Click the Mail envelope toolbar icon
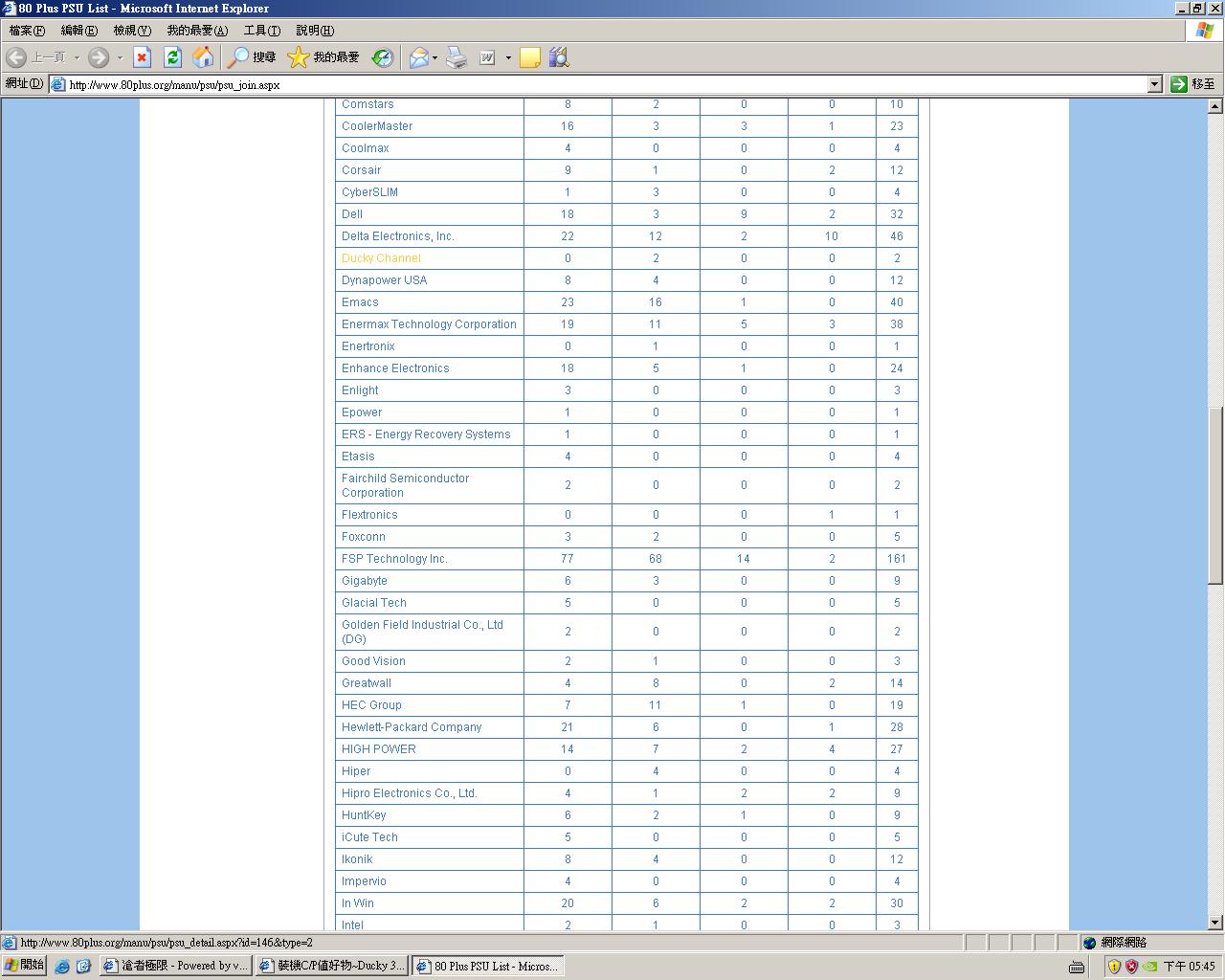 click(x=419, y=57)
